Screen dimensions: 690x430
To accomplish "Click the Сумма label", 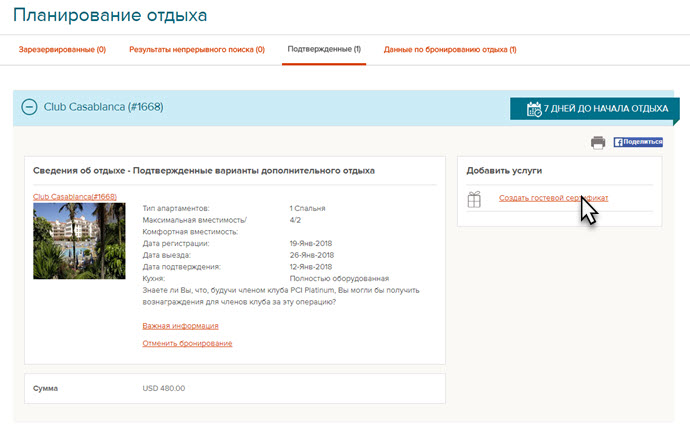I will pos(45,388).
